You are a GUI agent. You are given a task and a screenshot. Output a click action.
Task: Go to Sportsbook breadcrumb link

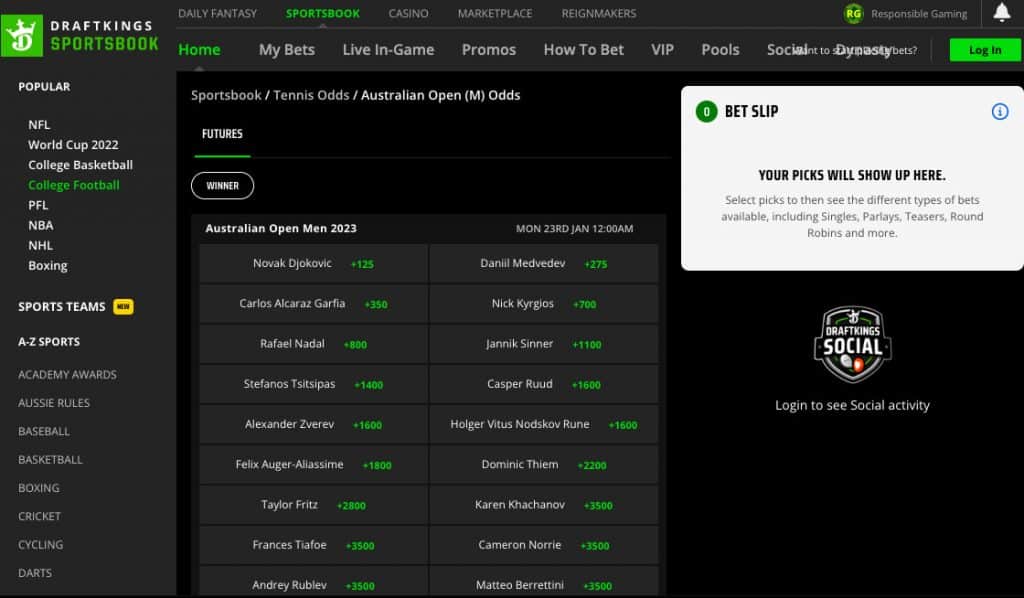coord(226,95)
